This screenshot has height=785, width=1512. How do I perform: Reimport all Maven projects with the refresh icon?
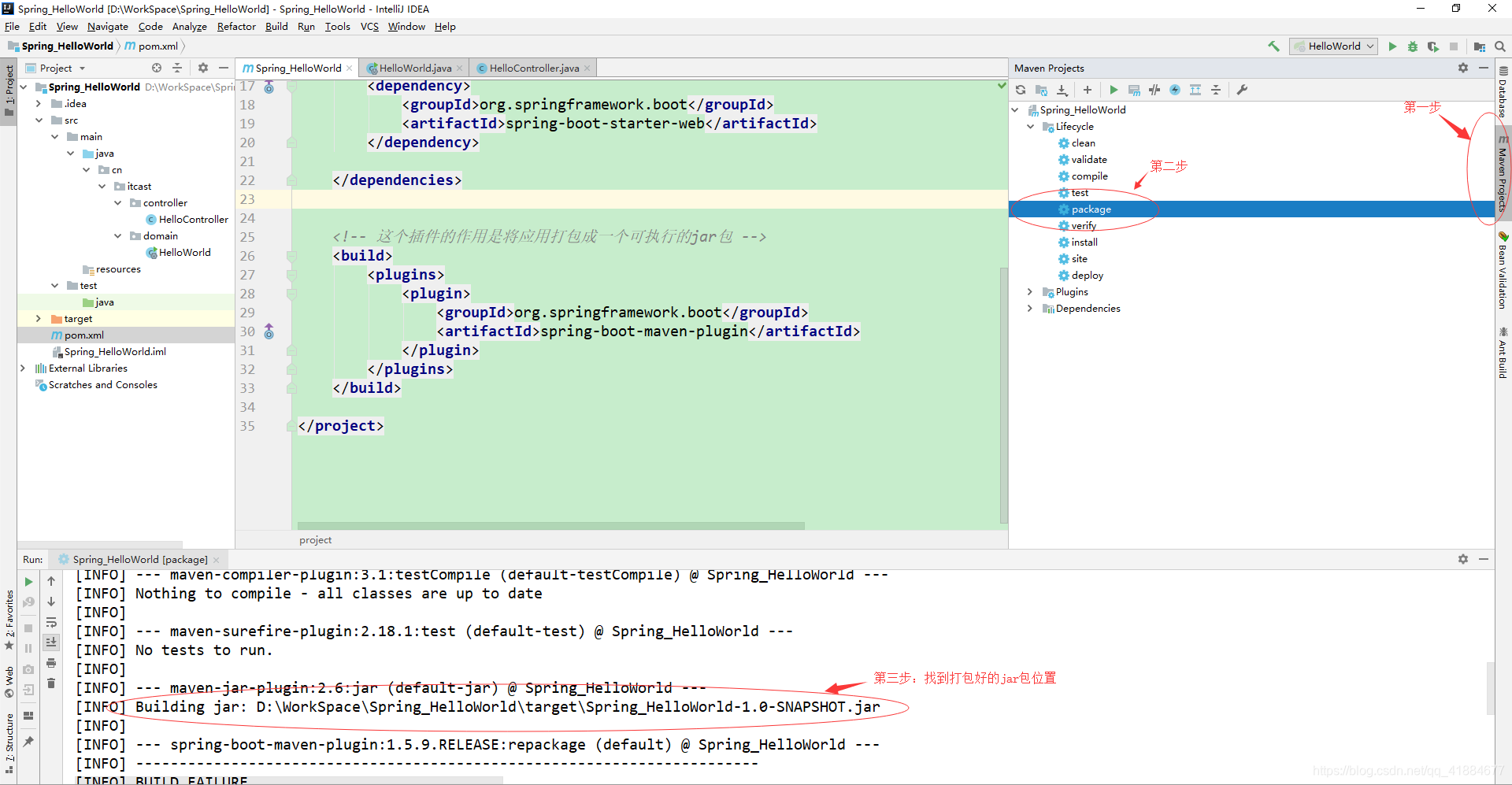(1021, 90)
